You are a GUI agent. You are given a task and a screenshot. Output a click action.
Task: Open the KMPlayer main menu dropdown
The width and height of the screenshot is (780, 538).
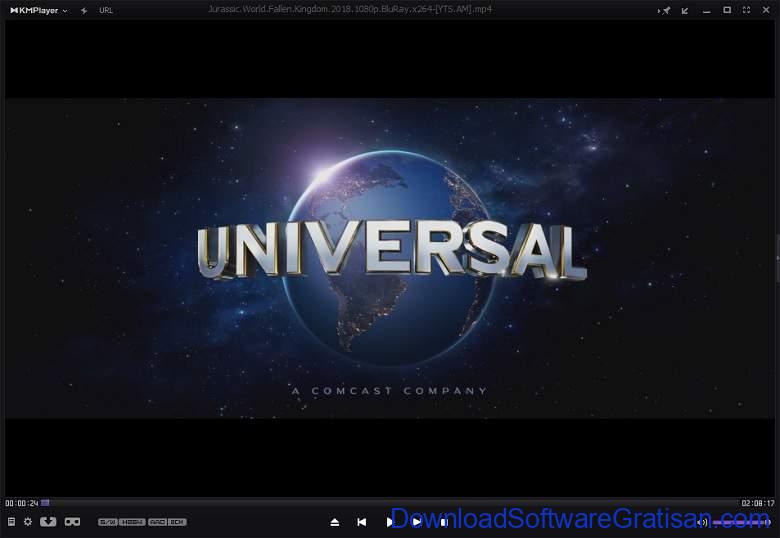tap(39, 10)
